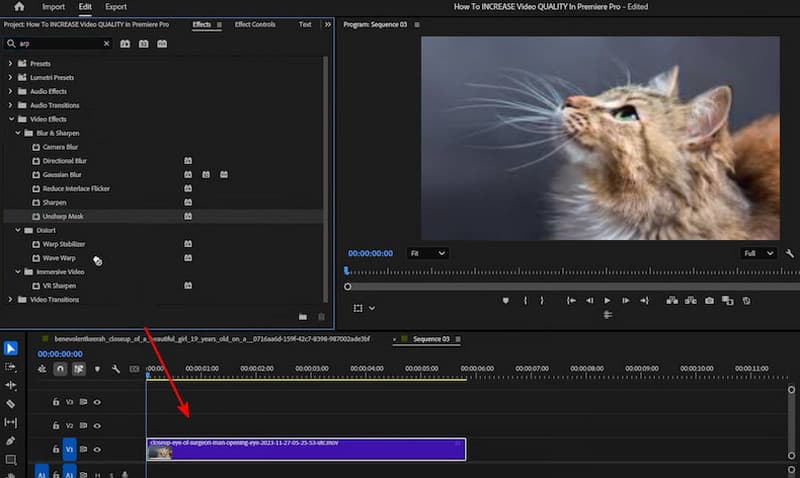
Task: Select the Track Select Forward tool
Action: [x=11, y=367]
